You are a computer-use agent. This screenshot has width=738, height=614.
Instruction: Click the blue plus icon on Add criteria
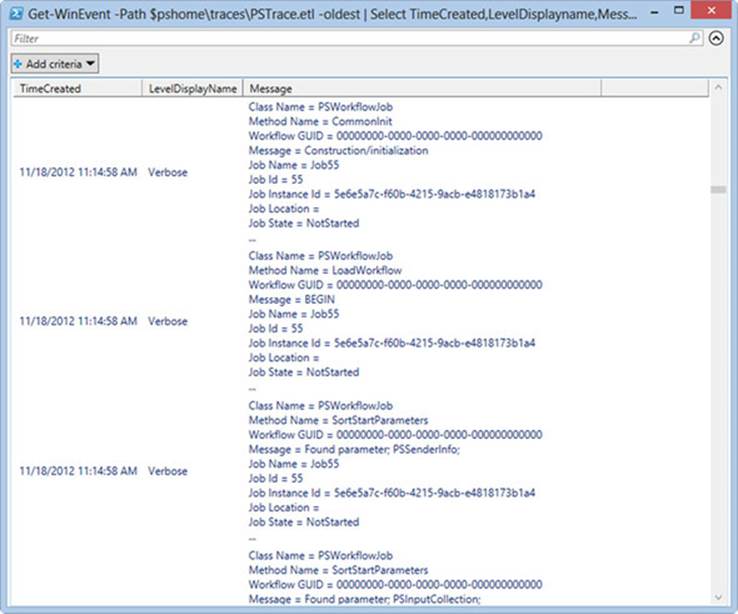click(x=17, y=64)
